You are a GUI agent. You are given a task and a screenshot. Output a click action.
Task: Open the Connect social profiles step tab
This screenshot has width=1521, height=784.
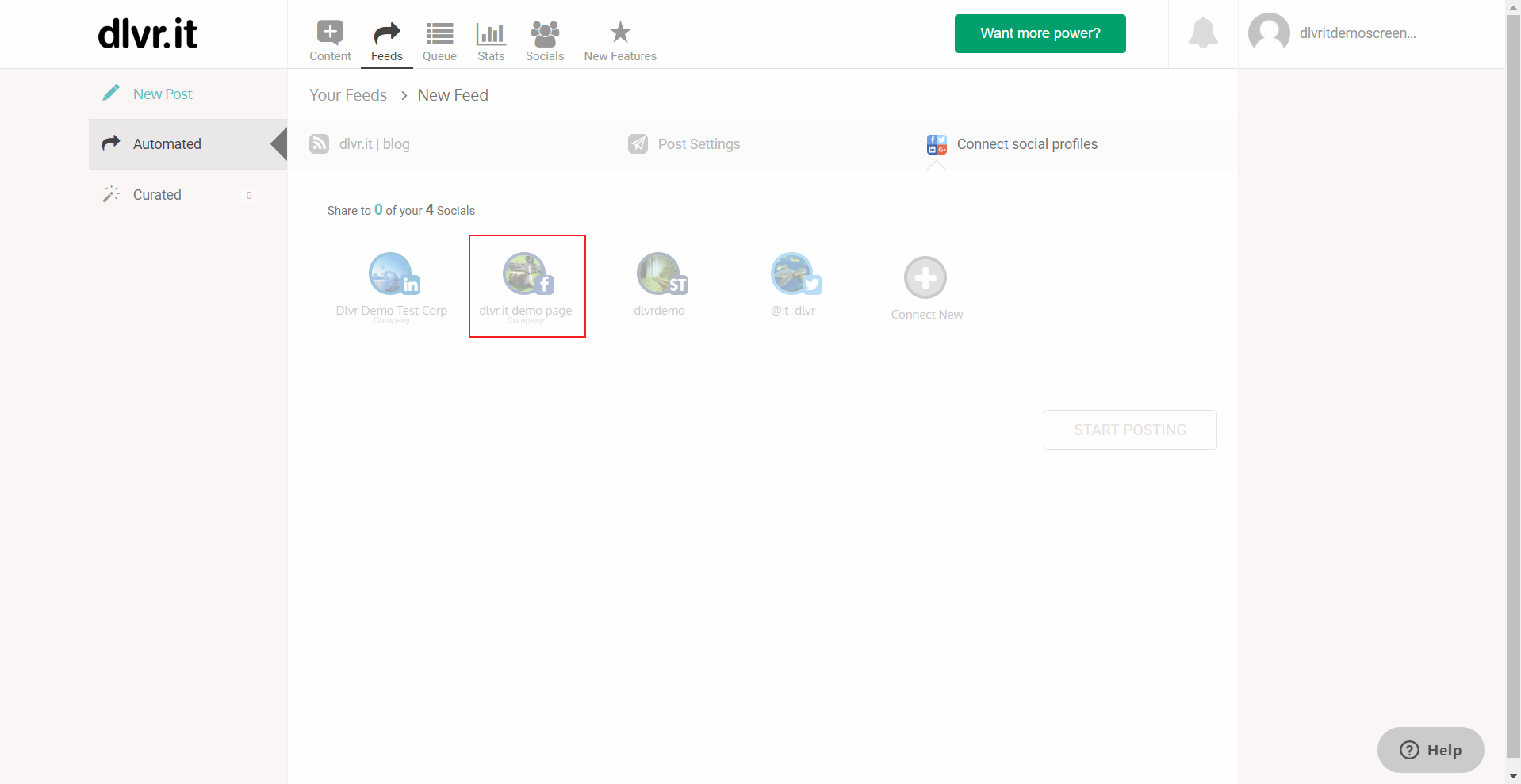point(1012,144)
